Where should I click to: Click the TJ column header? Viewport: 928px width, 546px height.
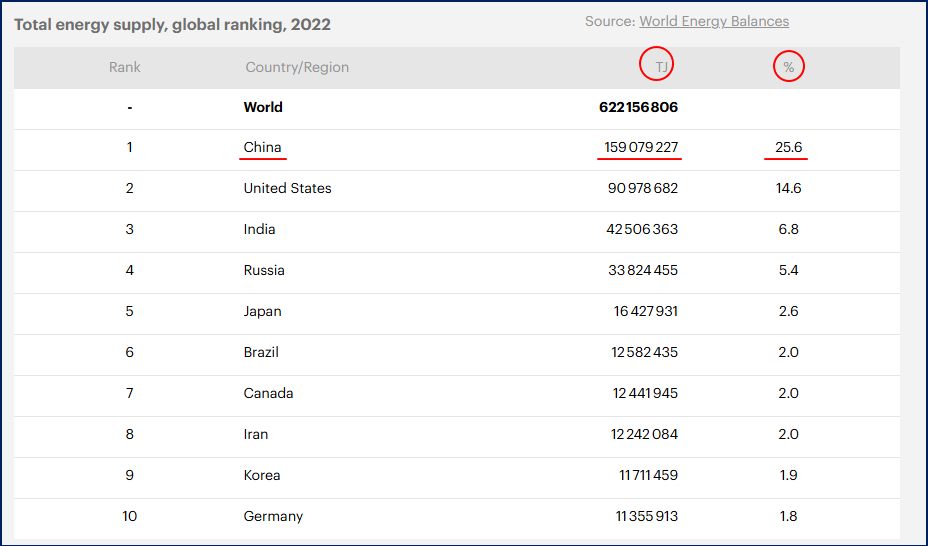tap(662, 67)
